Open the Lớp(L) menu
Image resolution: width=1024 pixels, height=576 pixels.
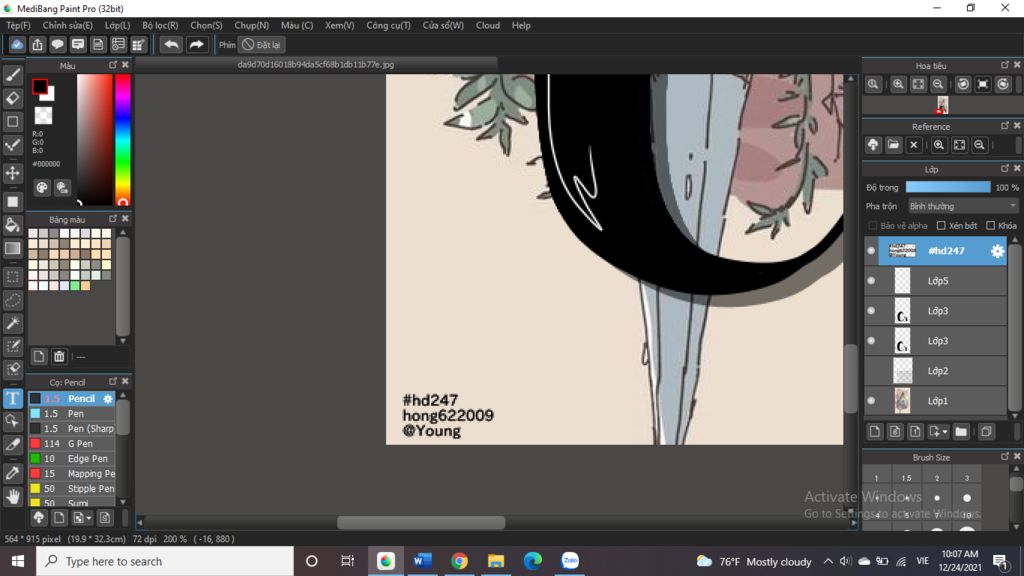[x=118, y=25]
